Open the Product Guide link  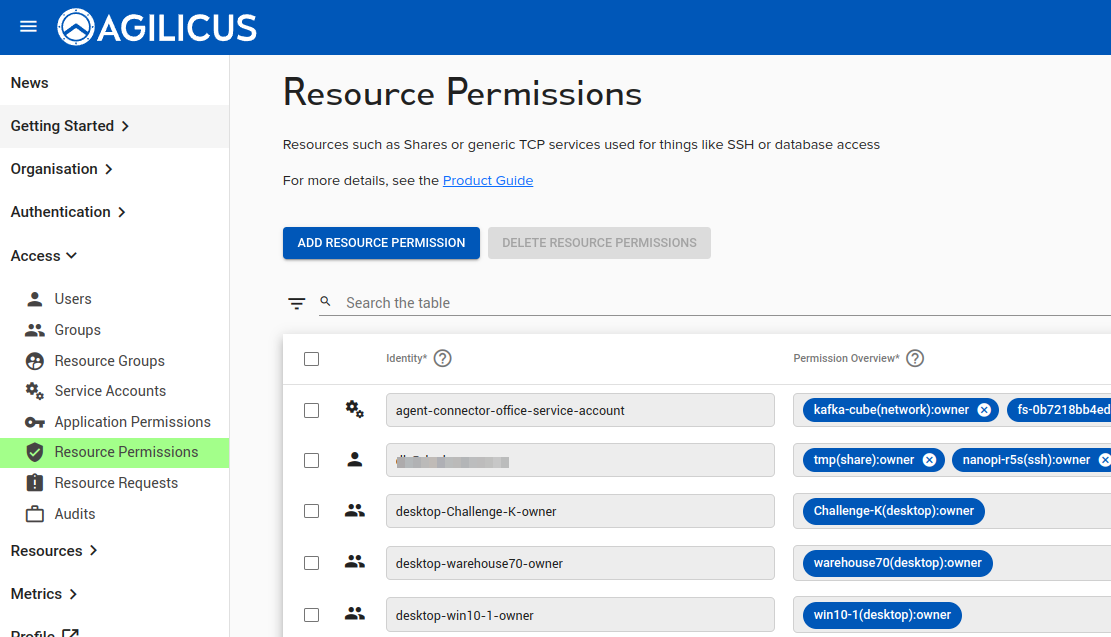click(x=488, y=181)
